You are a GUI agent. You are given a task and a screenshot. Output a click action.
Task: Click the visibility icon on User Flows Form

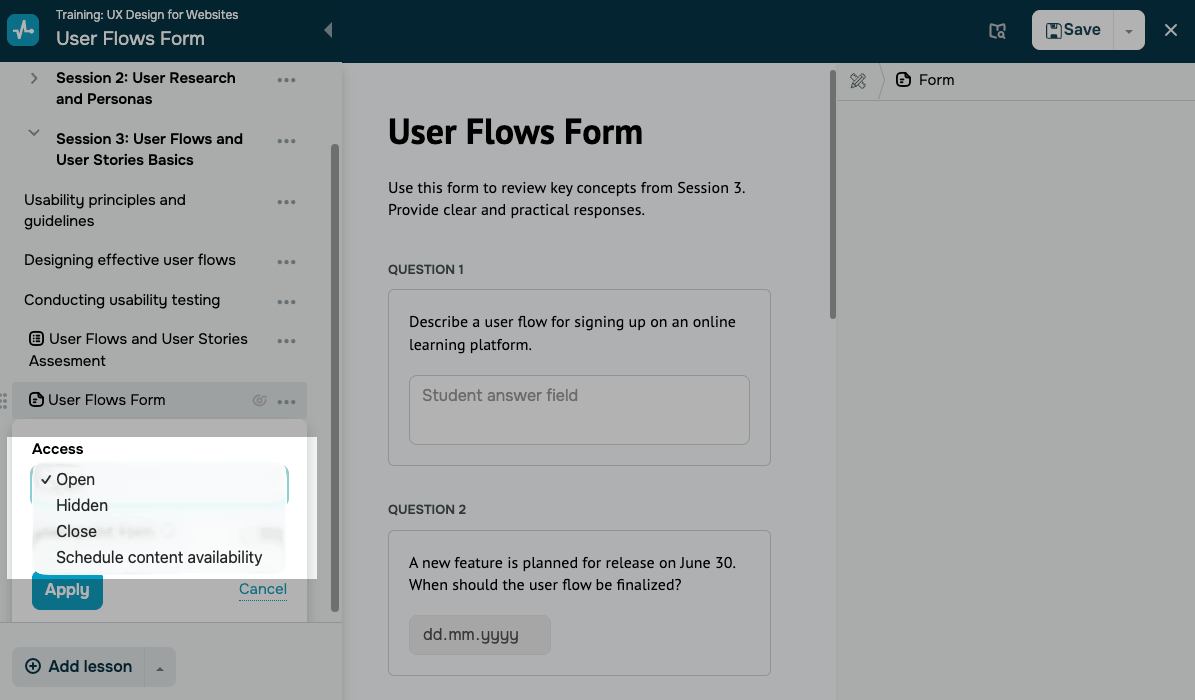point(260,401)
